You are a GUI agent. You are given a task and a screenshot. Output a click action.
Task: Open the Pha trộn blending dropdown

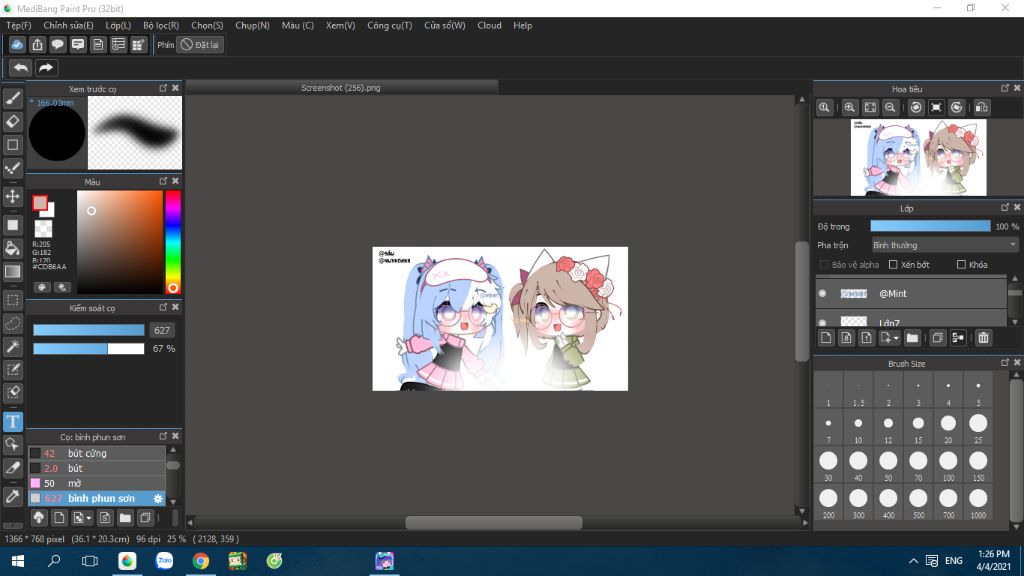tap(945, 245)
